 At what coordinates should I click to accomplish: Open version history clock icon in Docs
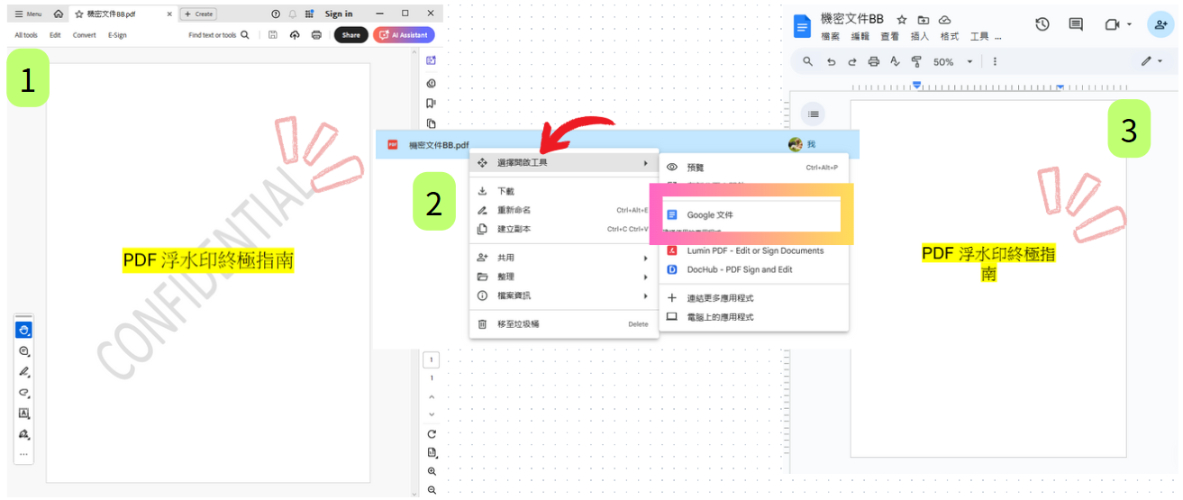[x=1042, y=25]
